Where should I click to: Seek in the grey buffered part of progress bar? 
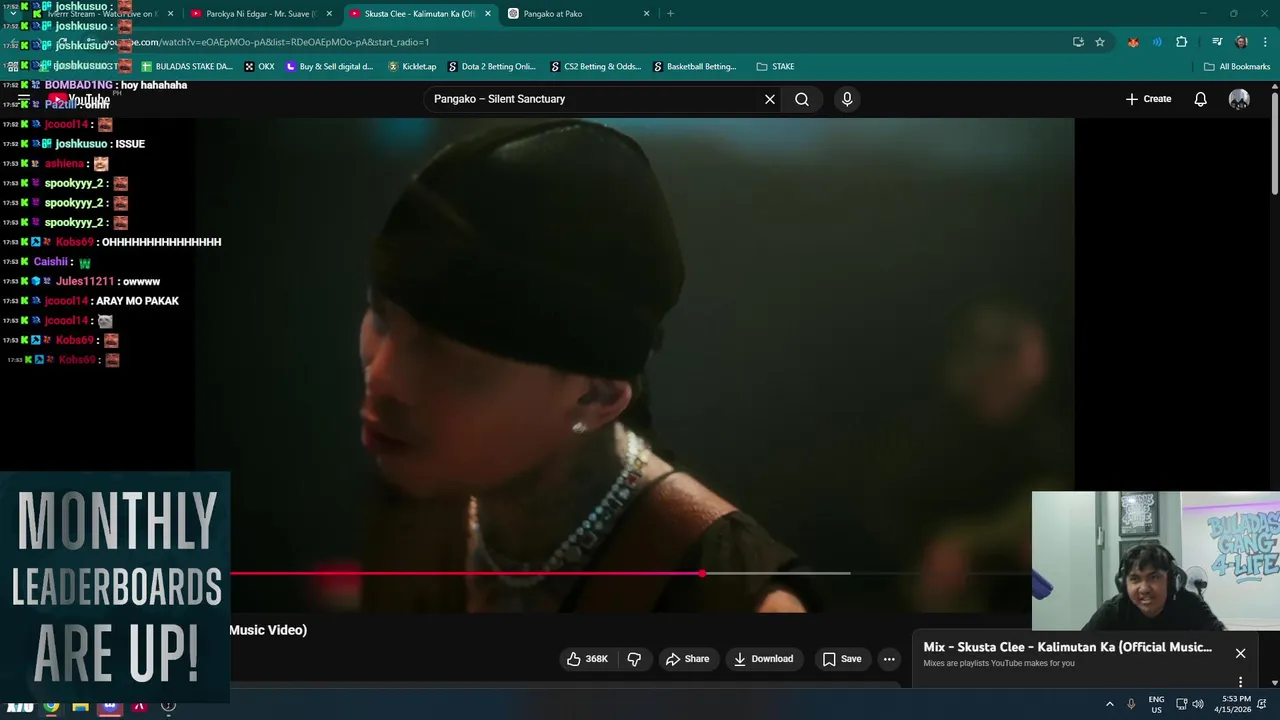[778, 573]
